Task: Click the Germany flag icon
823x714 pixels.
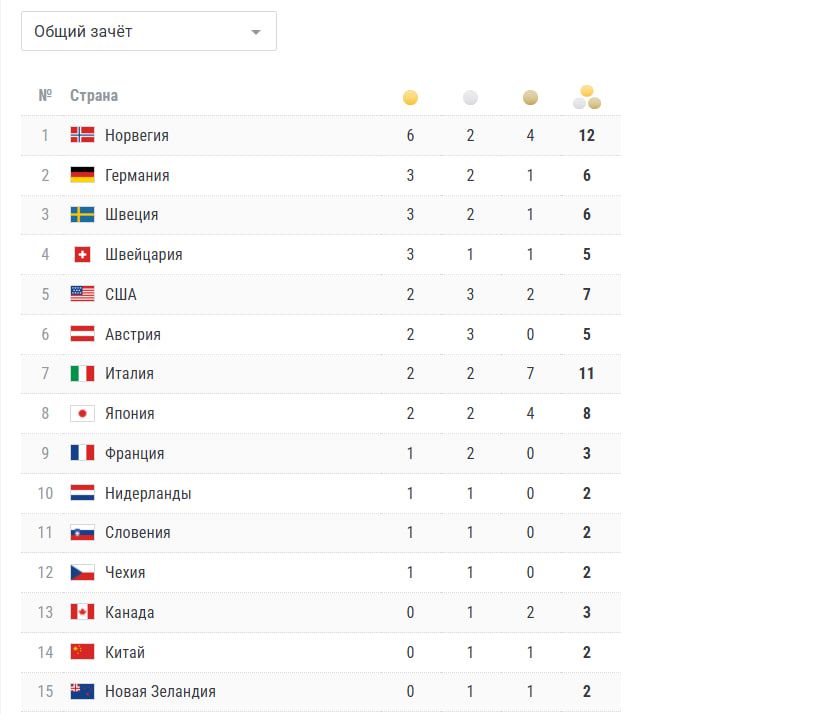Action: pyautogui.click(x=82, y=175)
